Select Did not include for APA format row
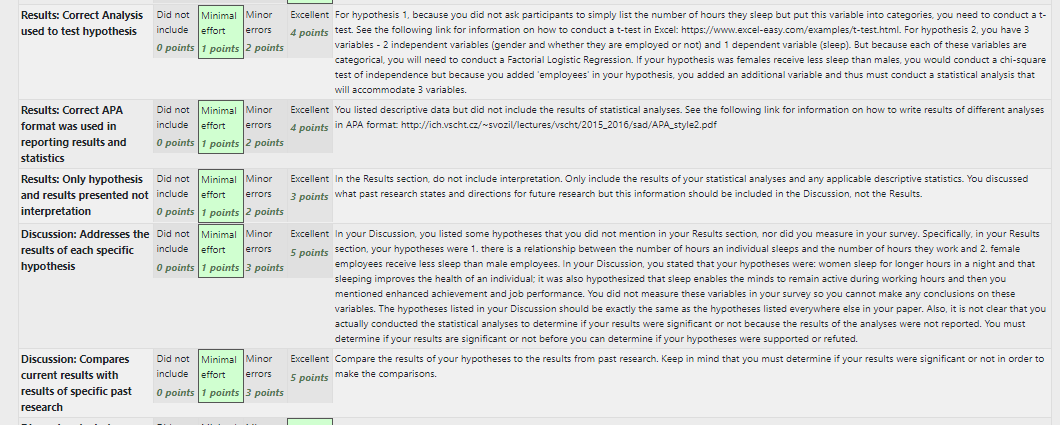1063x425 pixels. (x=176, y=127)
